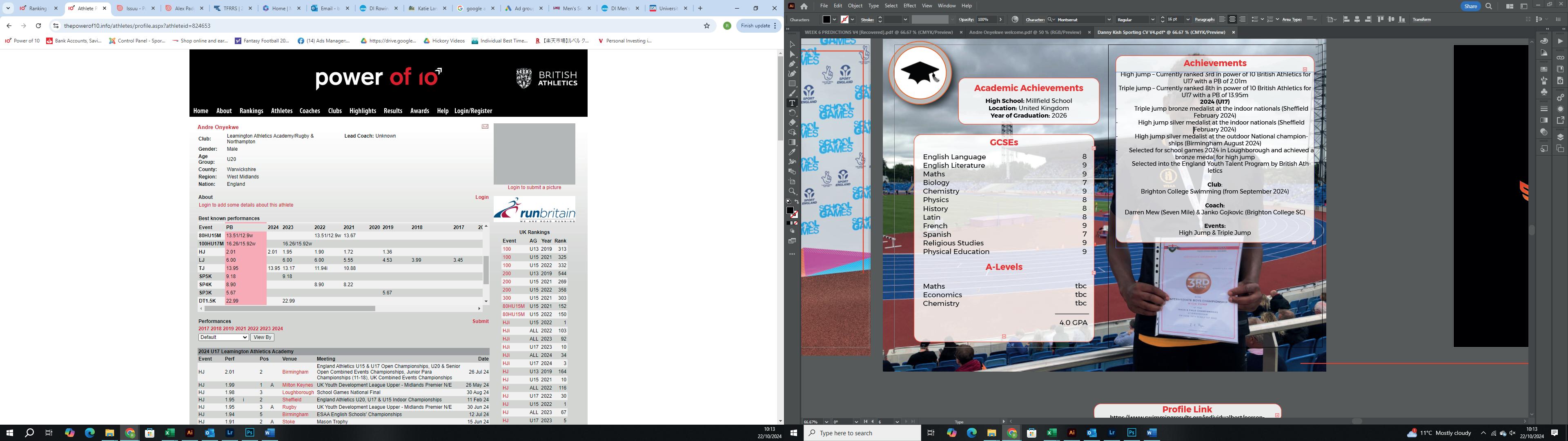Open the Rankings link in Power of 10 nav

click(251, 111)
